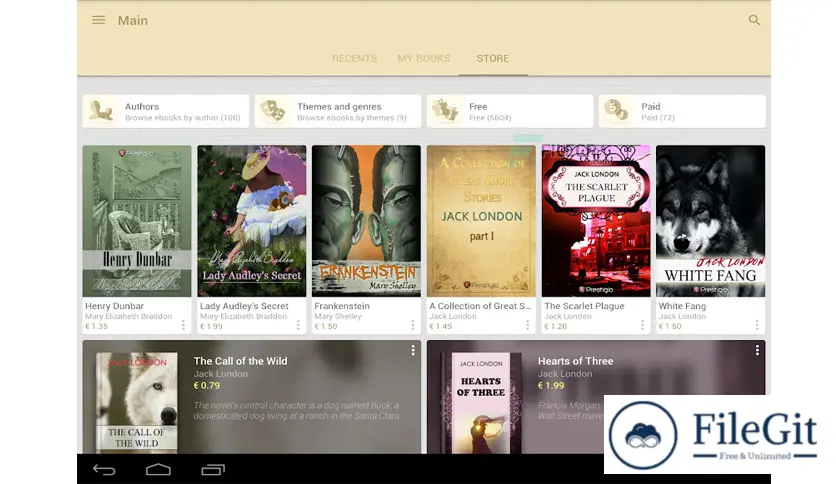Select the Store tab
The height and width of the screenshot is (484, 836).
click(x=493, y=58)
